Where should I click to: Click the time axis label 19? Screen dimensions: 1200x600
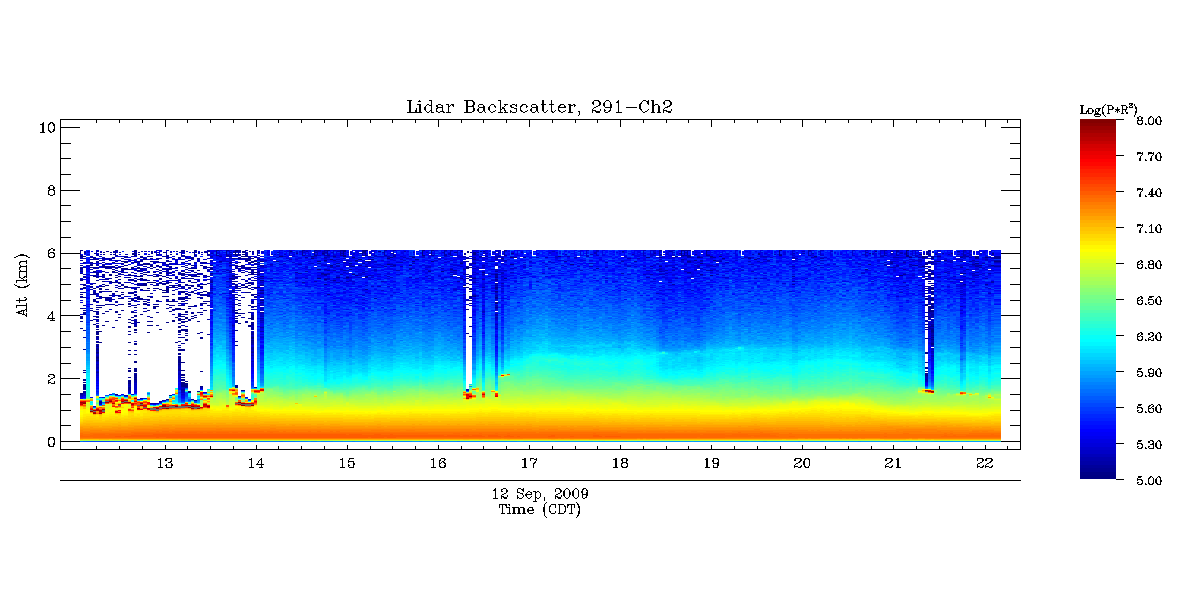pos(711,464)
